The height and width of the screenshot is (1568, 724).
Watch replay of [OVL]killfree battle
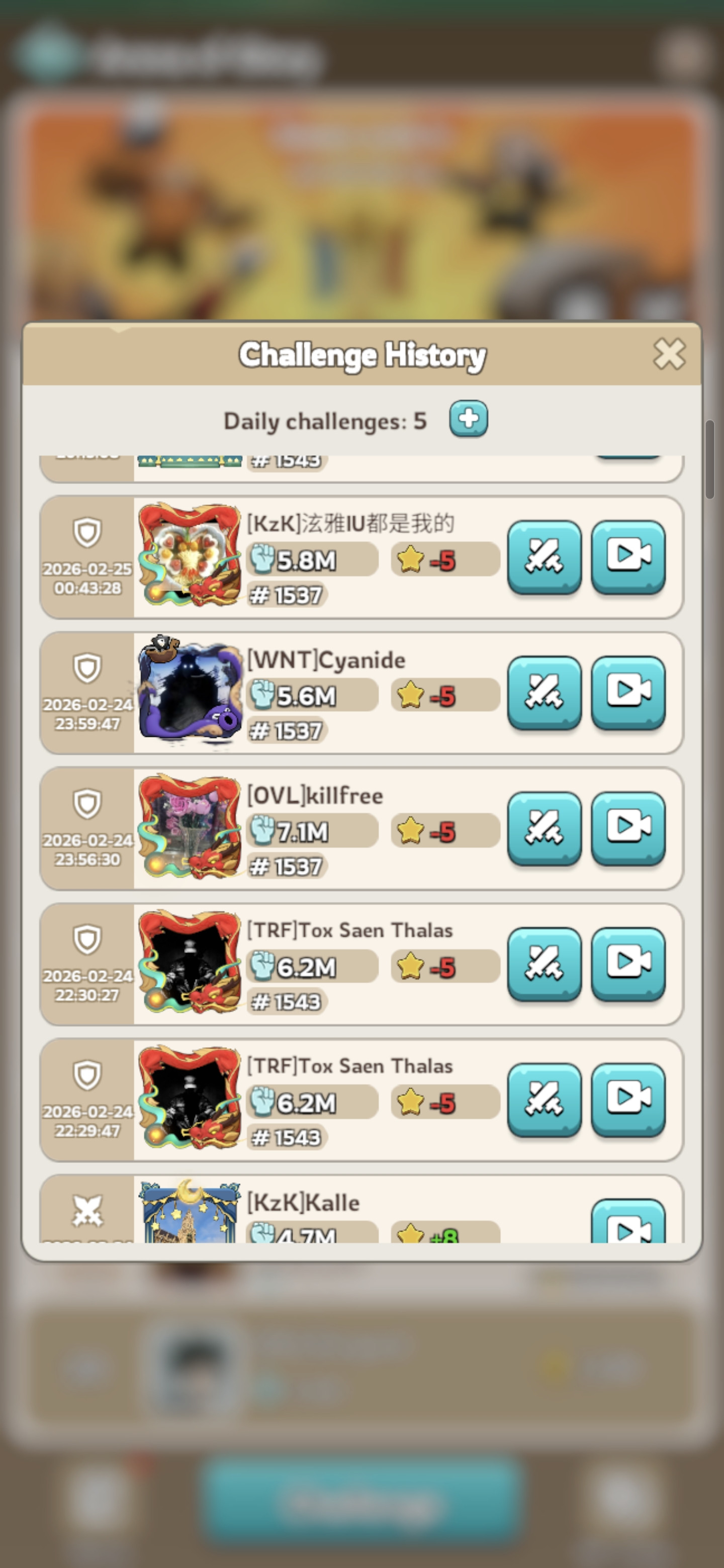(x=628, y=828)
